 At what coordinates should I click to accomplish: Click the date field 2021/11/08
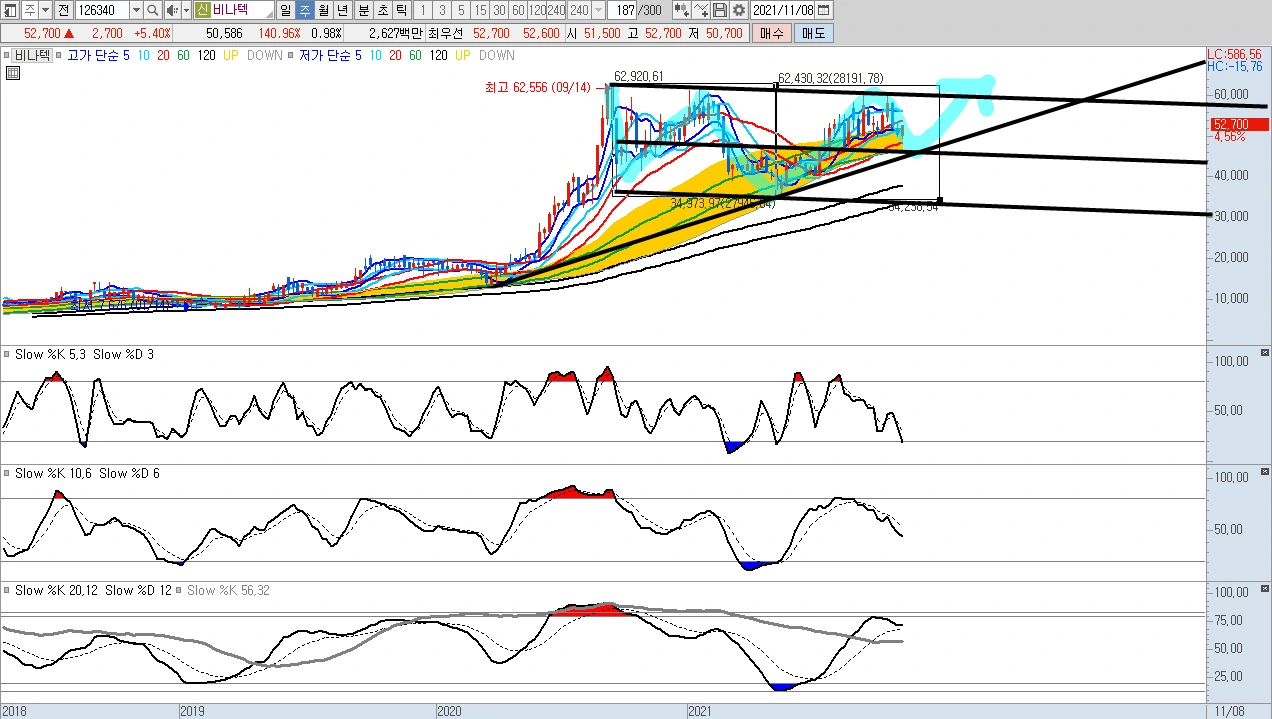tap(782, 10)
